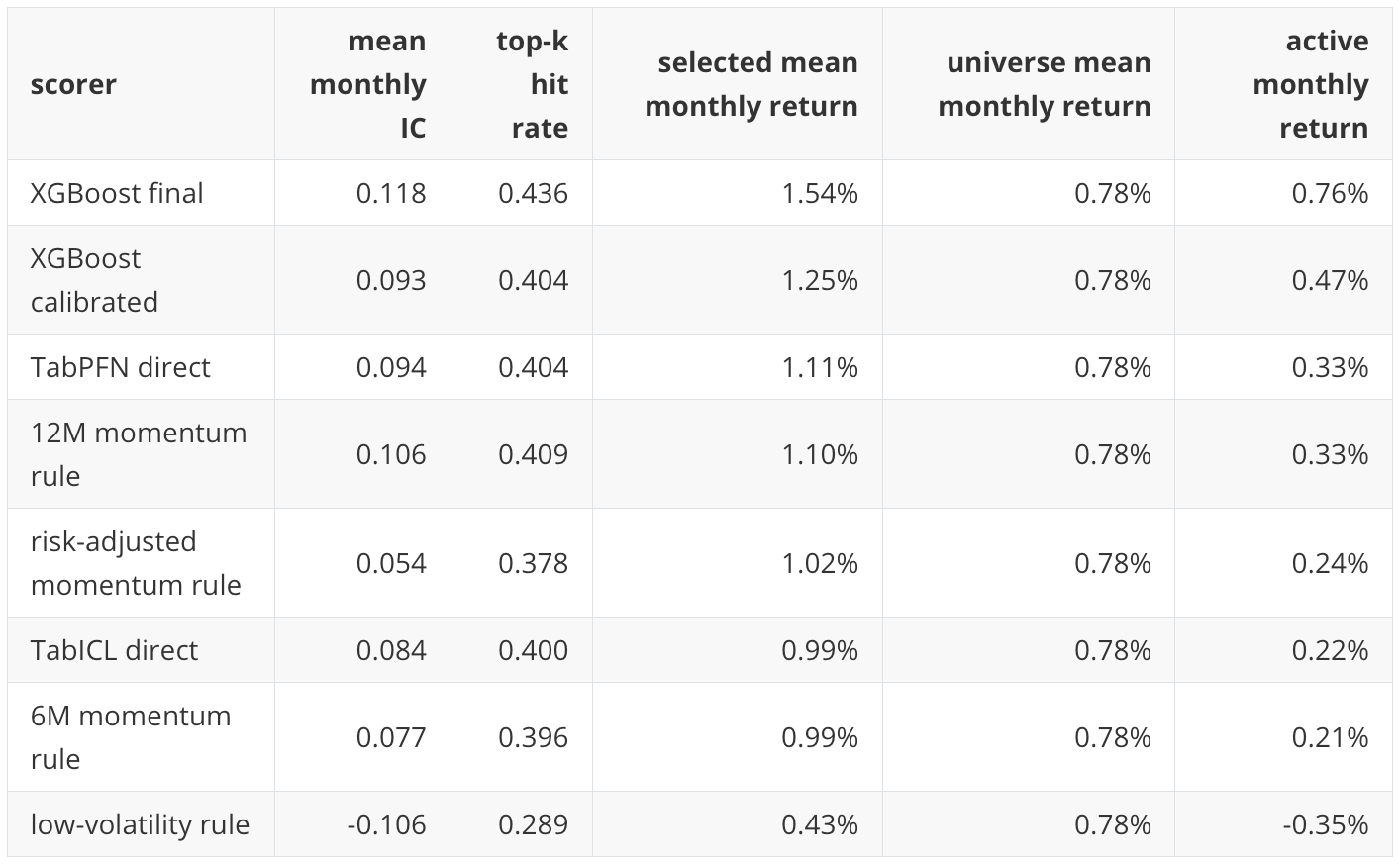The image size is (1400, 868).
Task: Click the '6M momentum rule' cell
Action: tap(131, 737)
